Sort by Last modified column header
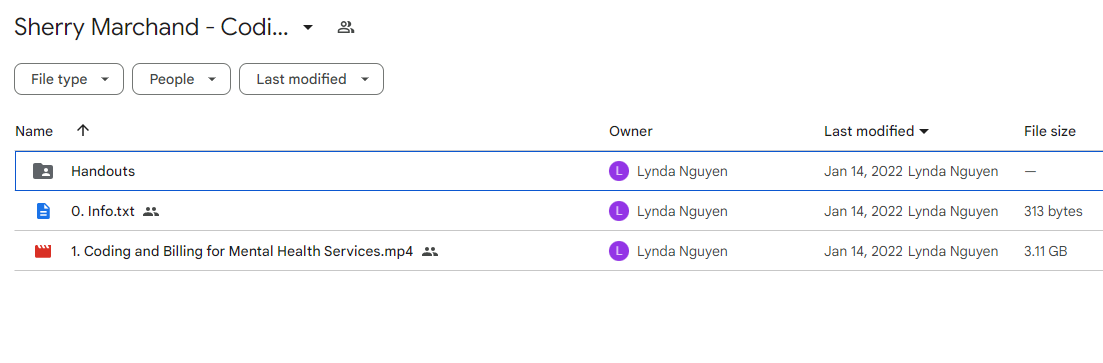1103x363 pixels. [869, 132]
